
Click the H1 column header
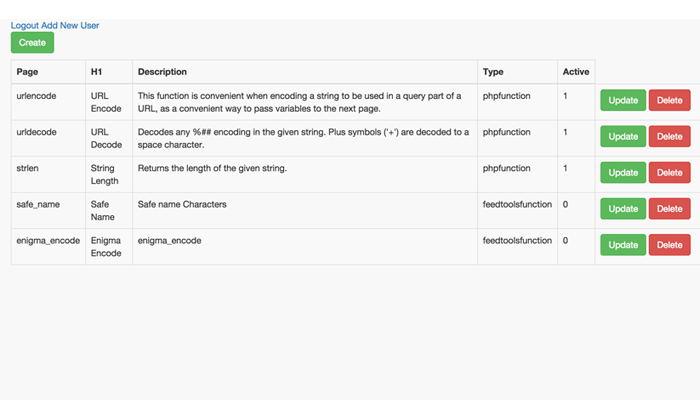pos(96,72)
